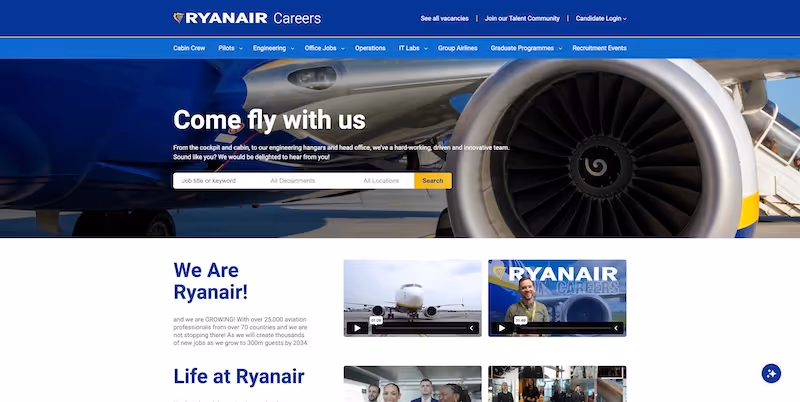Expand the Engineering menu
The height and width of the screenshot is (402, 800).
tap(273, 48)
